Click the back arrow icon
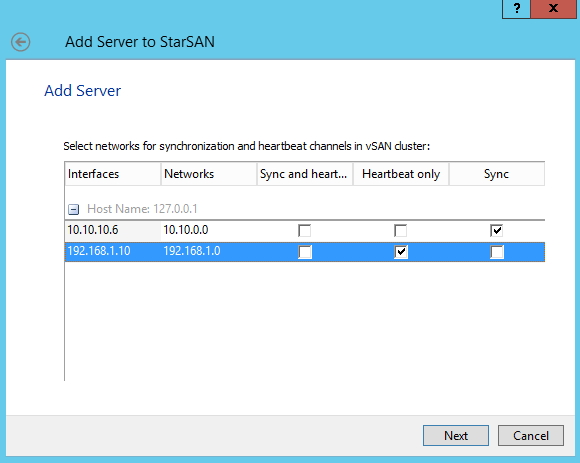 [x=20, y=42]
